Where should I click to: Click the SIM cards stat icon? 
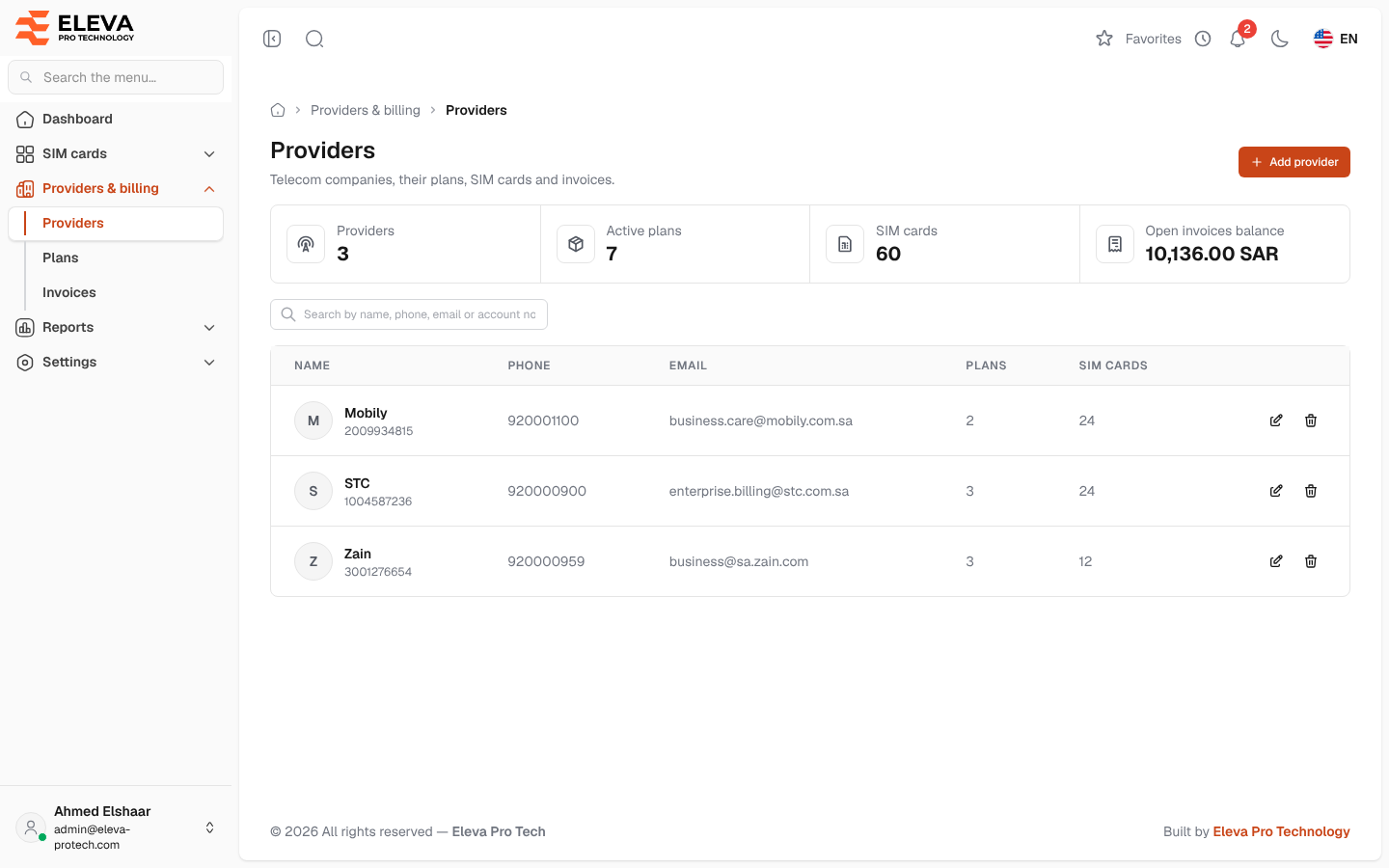pyautogui.click(x=845, y=244)
